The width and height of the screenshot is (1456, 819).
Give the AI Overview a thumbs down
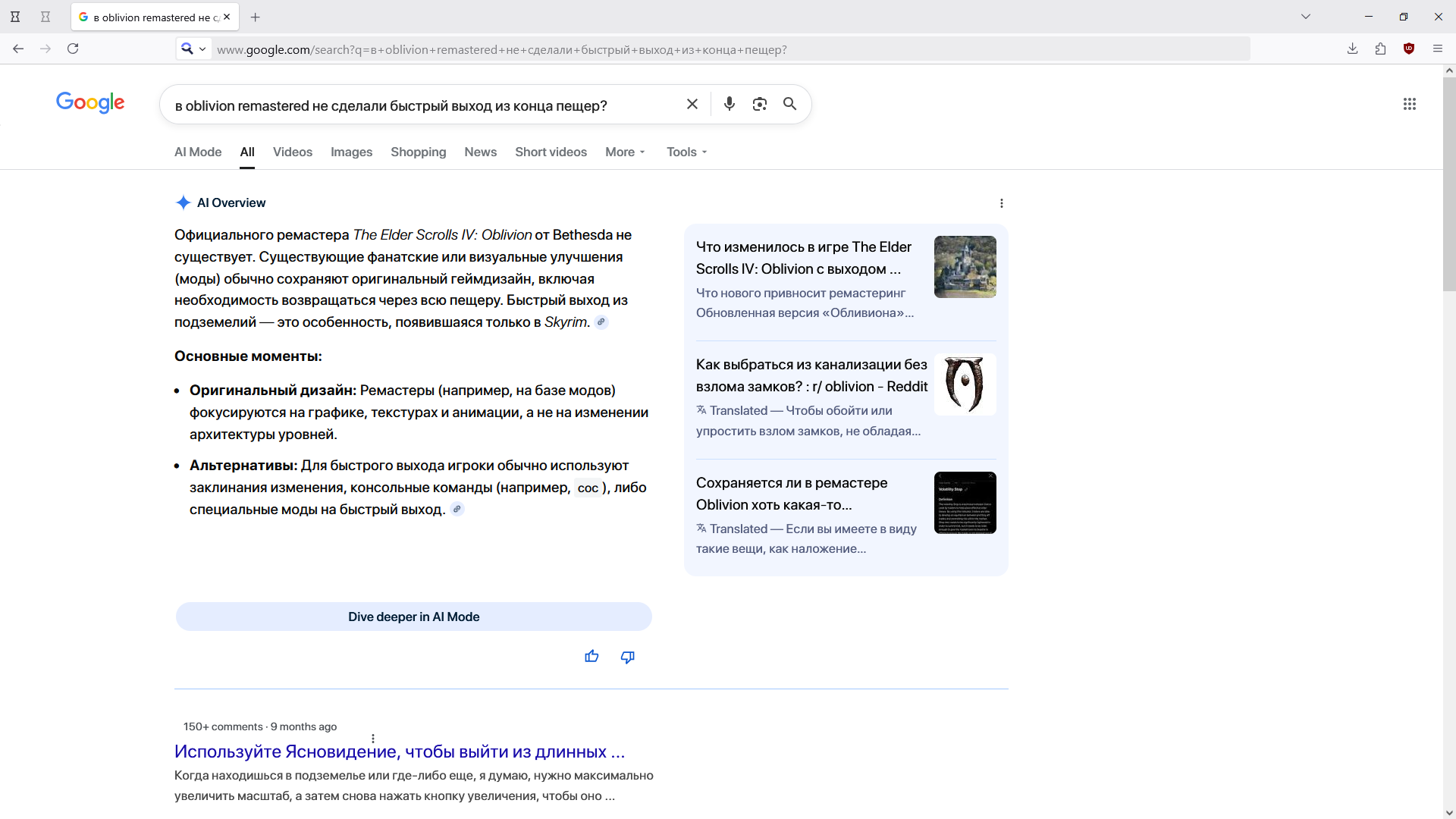(x=627, y=657)
